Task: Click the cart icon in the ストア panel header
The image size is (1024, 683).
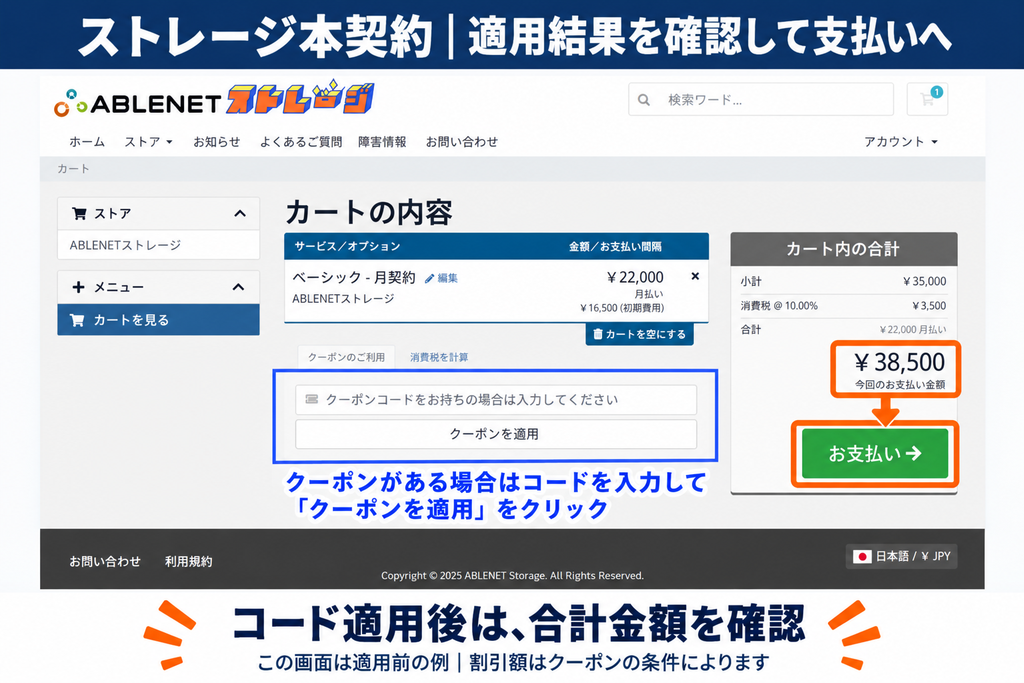Action: point(79,214)
